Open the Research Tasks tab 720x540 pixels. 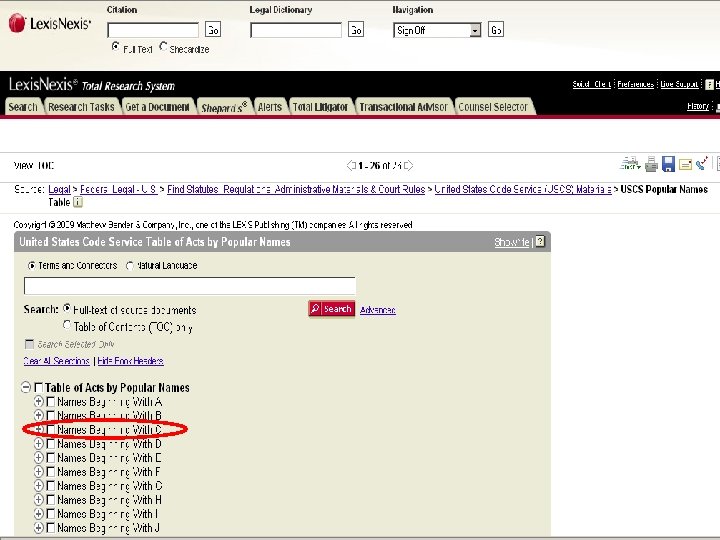pos(81,107)
